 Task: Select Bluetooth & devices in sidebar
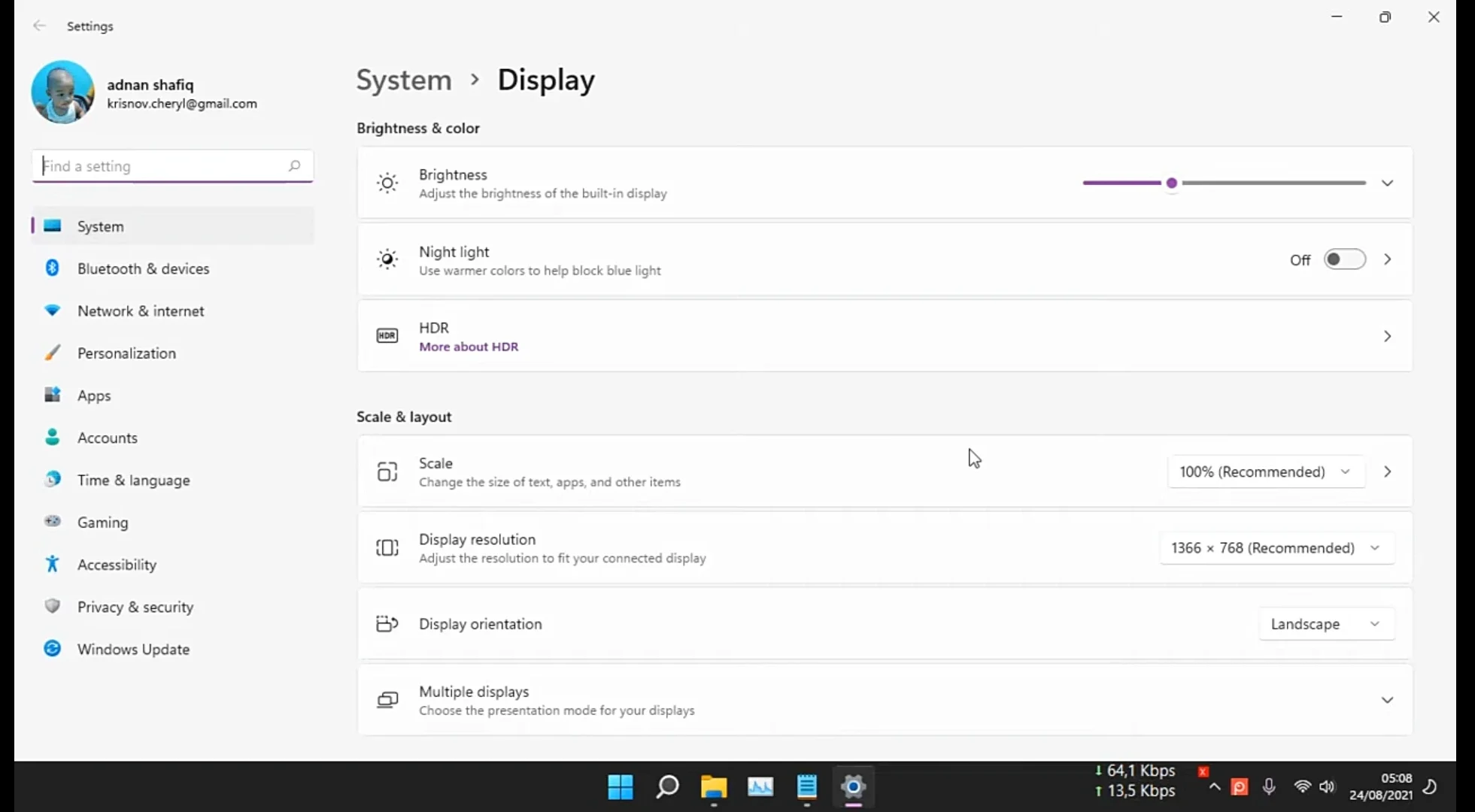pos(173,268)
